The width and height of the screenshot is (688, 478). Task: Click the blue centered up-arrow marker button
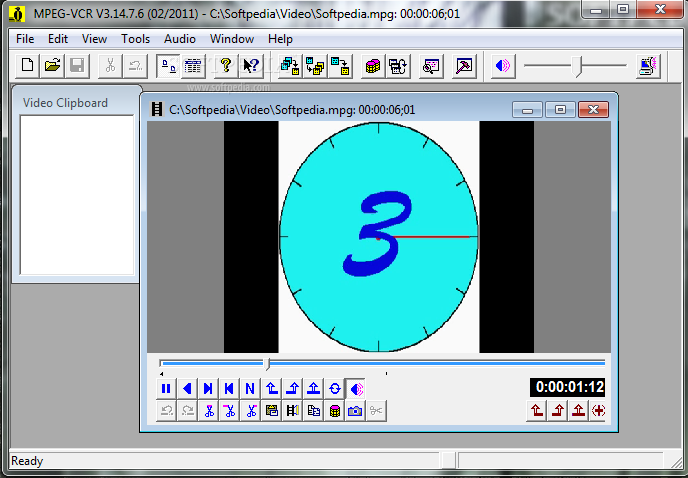[314, 388]
